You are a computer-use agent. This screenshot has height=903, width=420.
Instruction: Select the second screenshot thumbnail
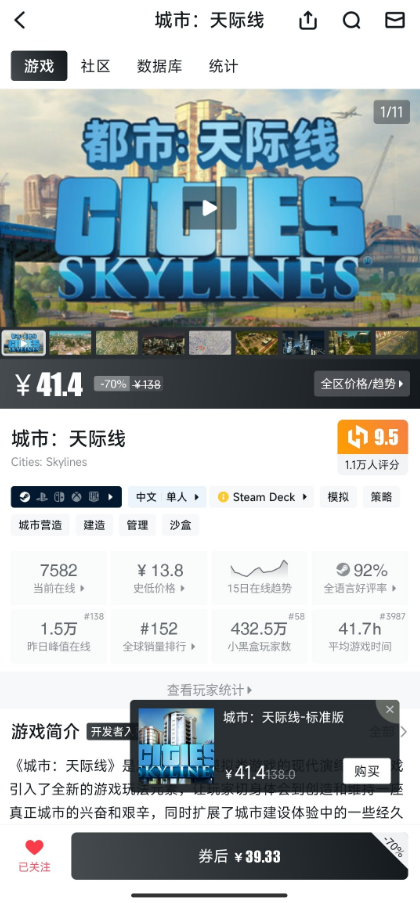[70, 343]
